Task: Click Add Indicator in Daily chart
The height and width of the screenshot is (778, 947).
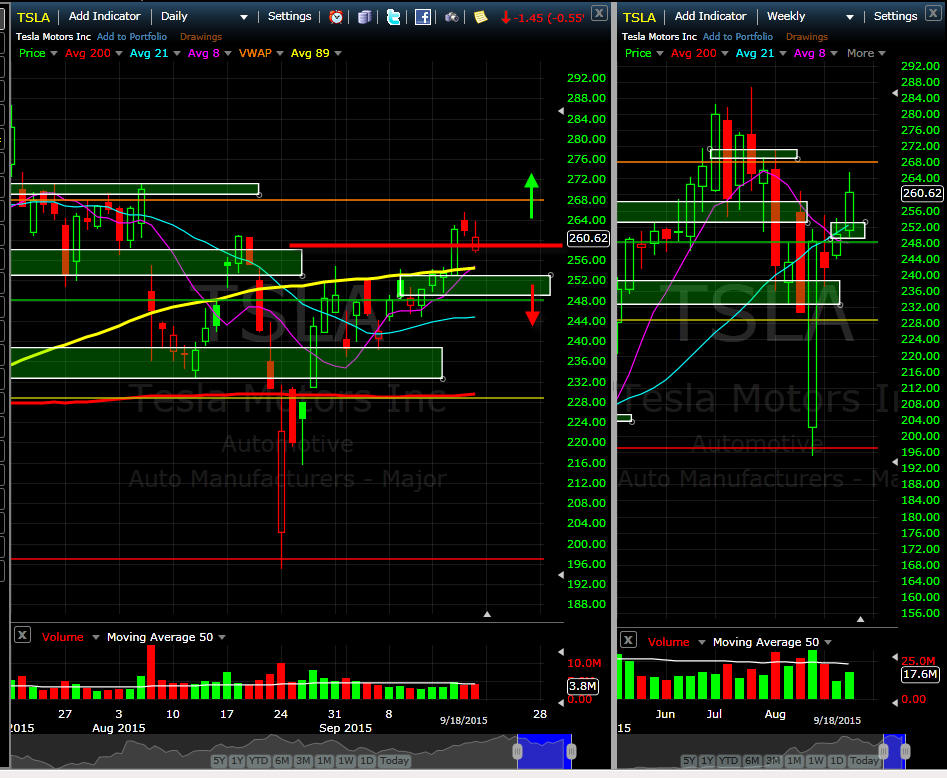Action: coord(104,16)
